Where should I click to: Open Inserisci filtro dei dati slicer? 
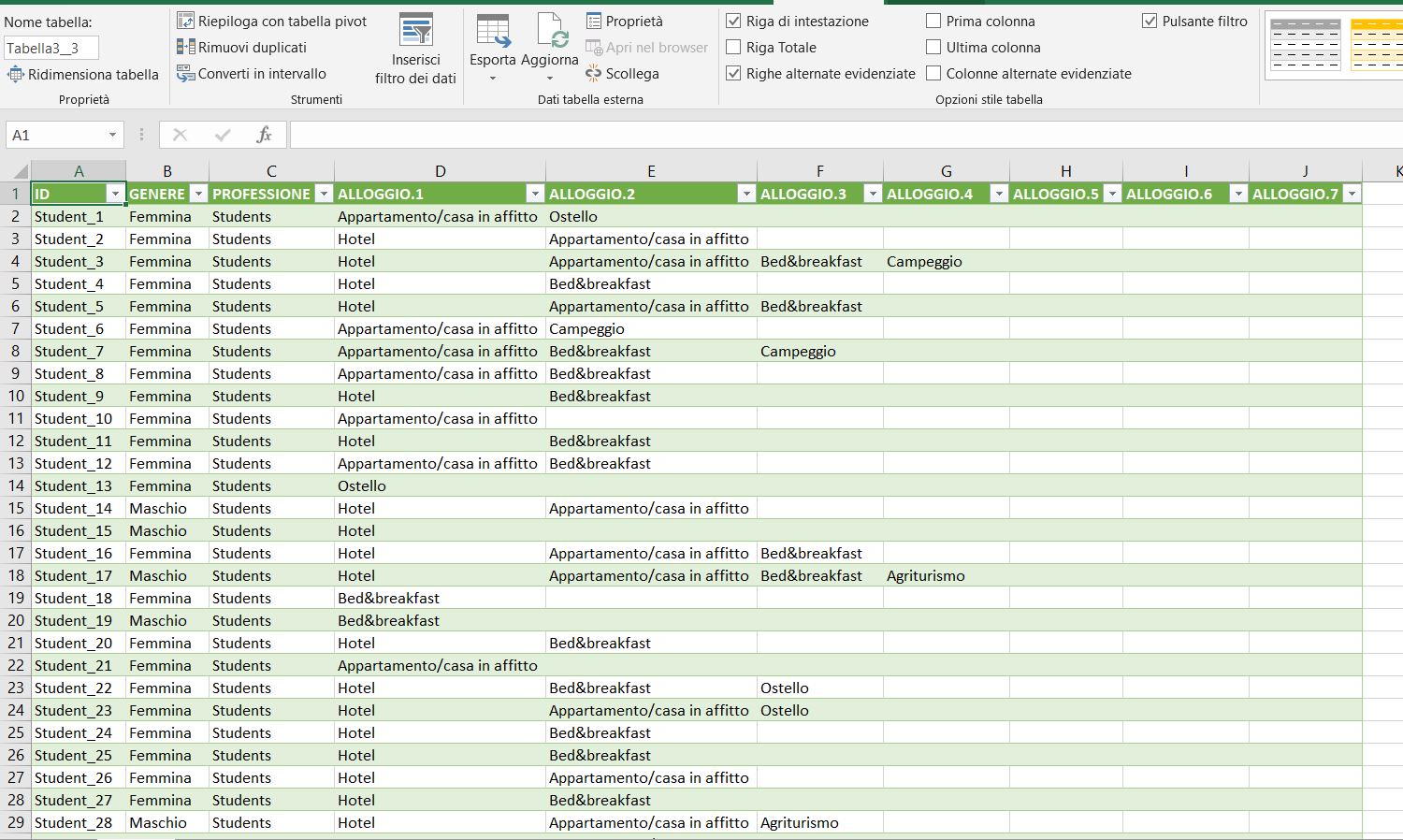pyautogui.click(x=416, y=50)
